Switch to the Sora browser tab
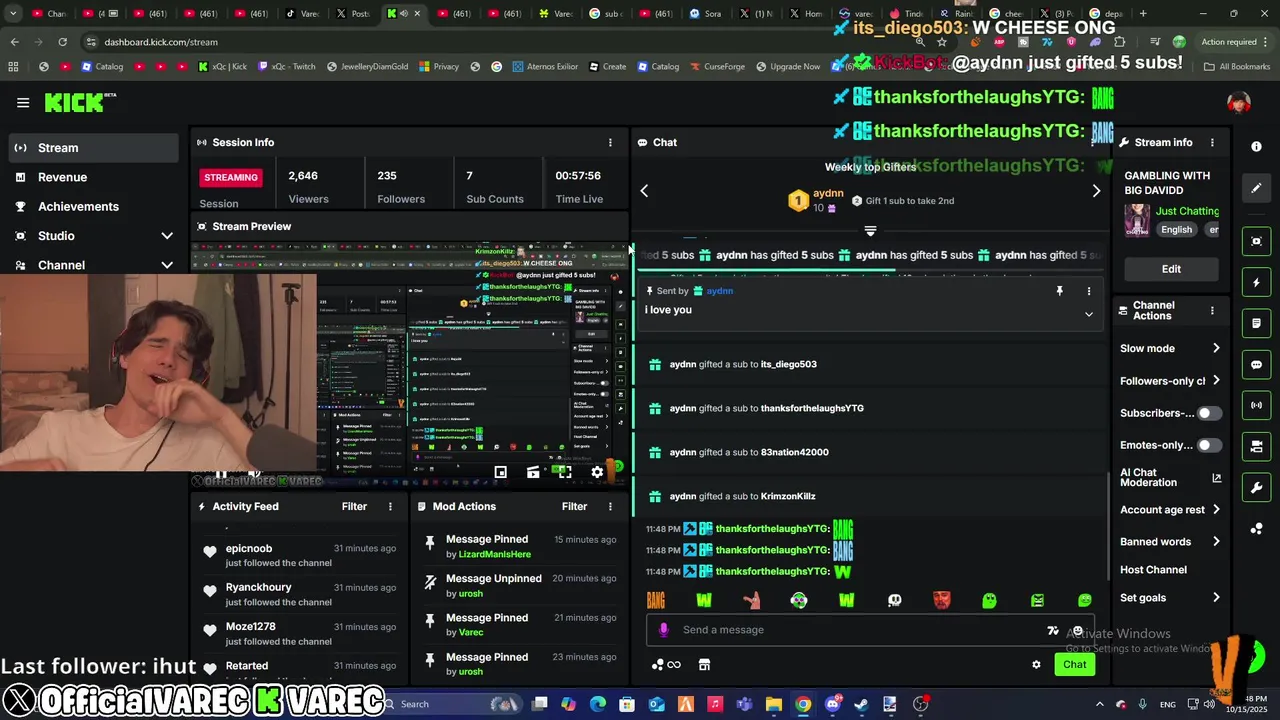Screen dimensions: 1280x720 [706, 14]
